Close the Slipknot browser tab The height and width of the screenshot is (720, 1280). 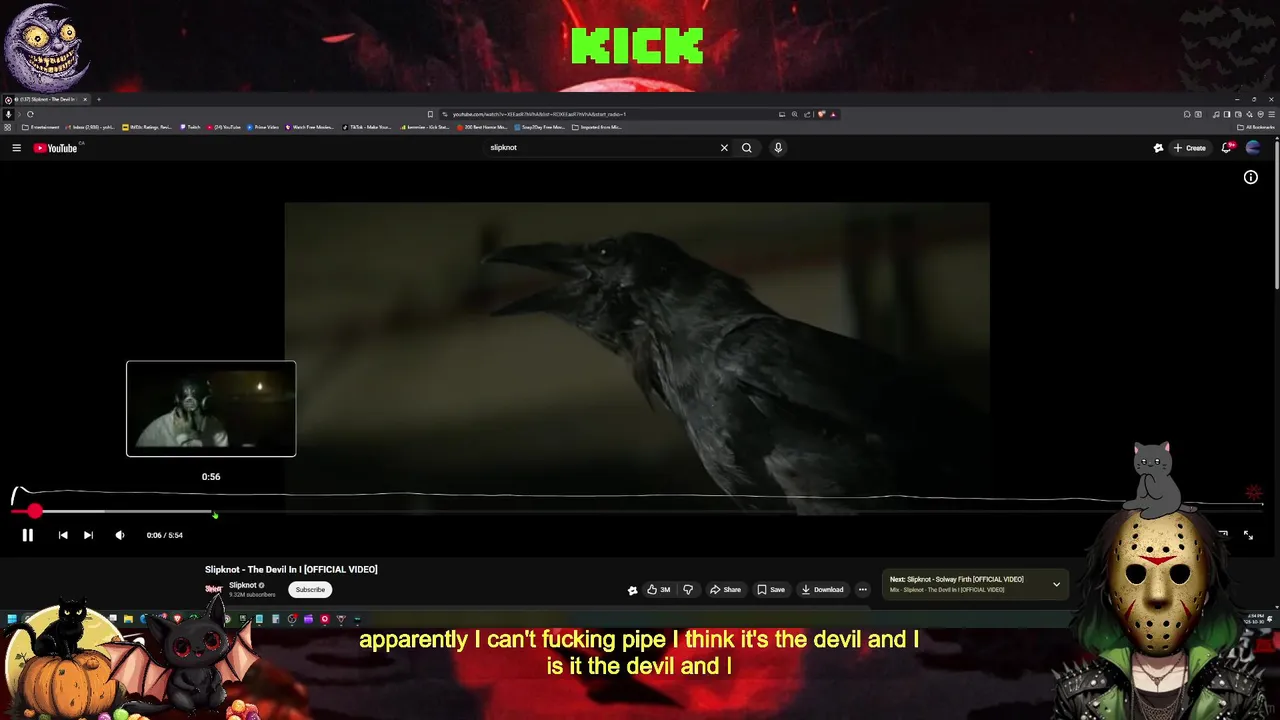click(85, 99)
